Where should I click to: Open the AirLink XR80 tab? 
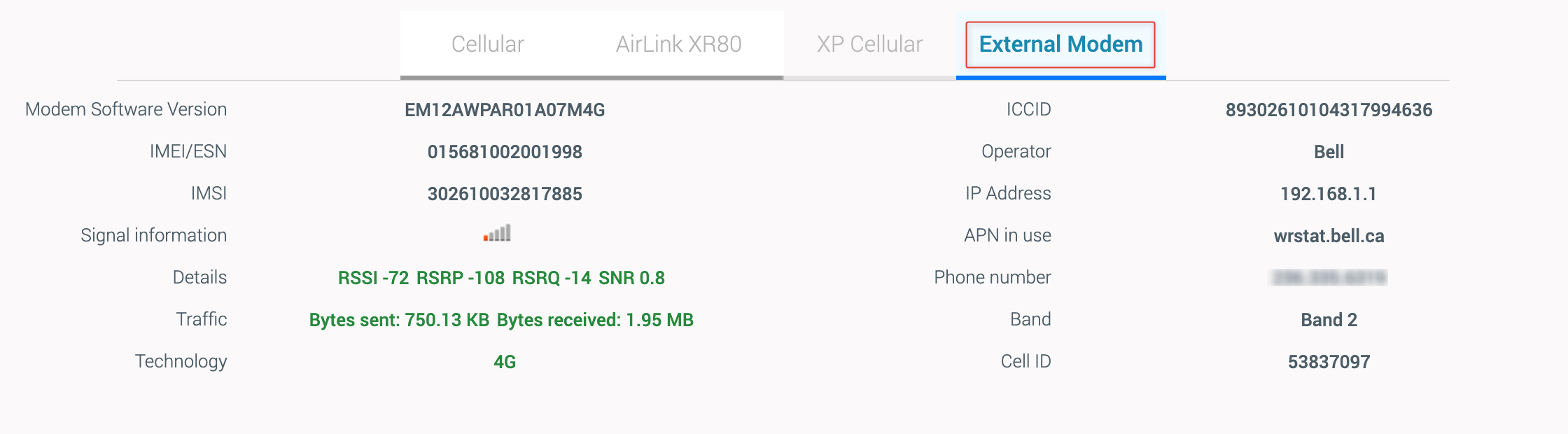(x=678, y=44)
